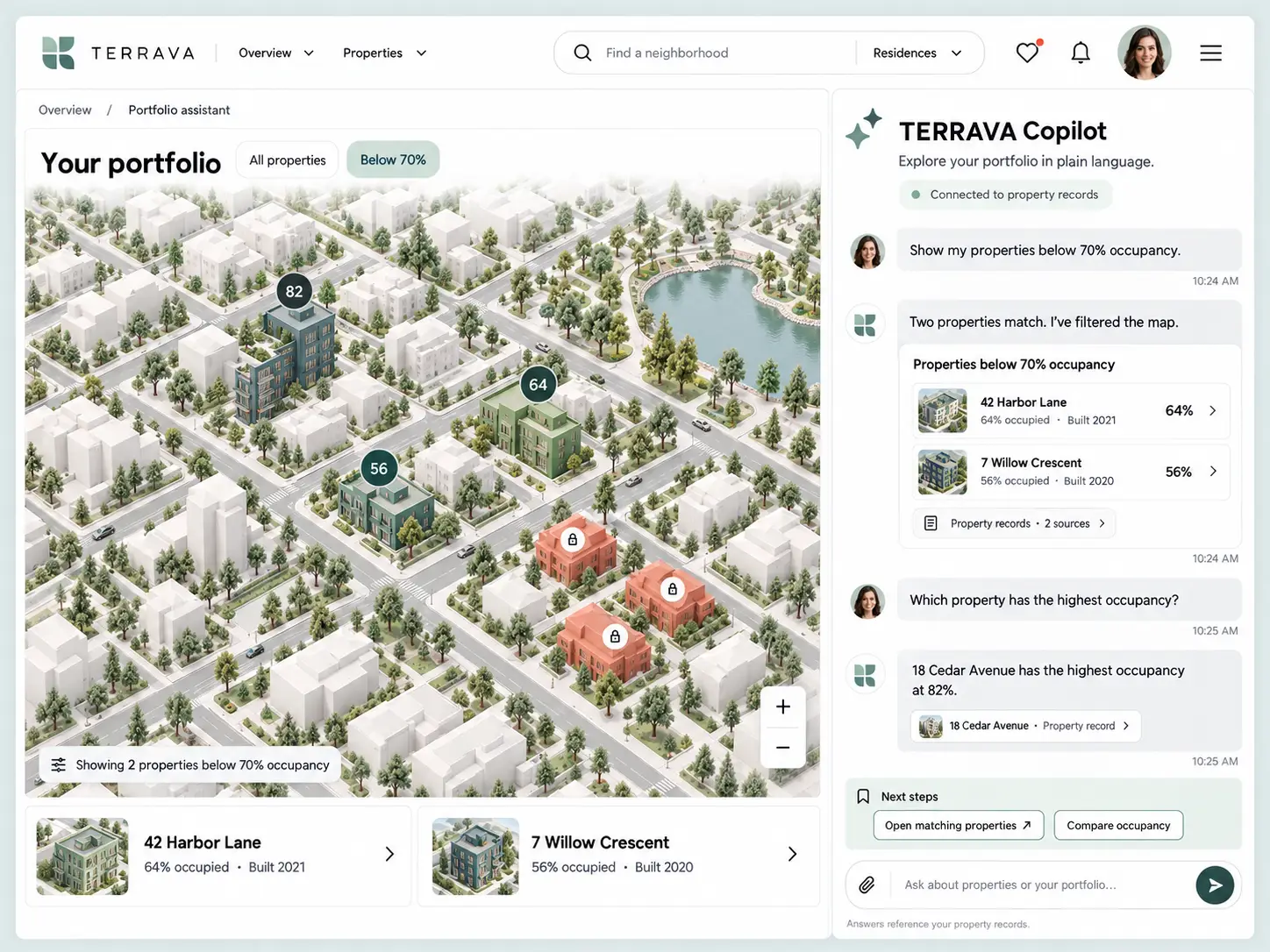Expand 42 Harbor Lane row in Copilot
The image size is (1270, 952).
(1069, 410)
